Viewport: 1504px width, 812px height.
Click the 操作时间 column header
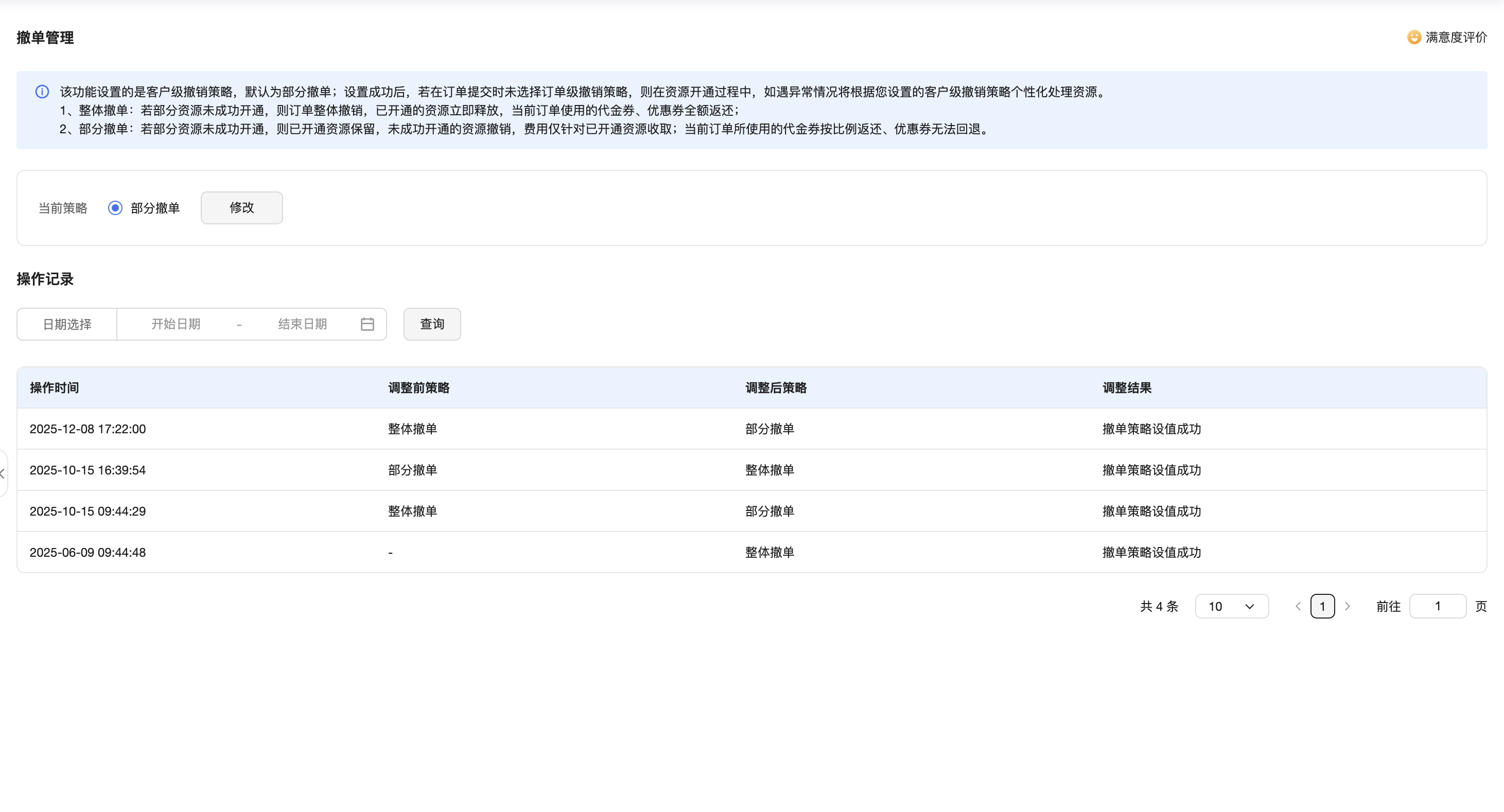pyautogui.click(x=54, y=387)
